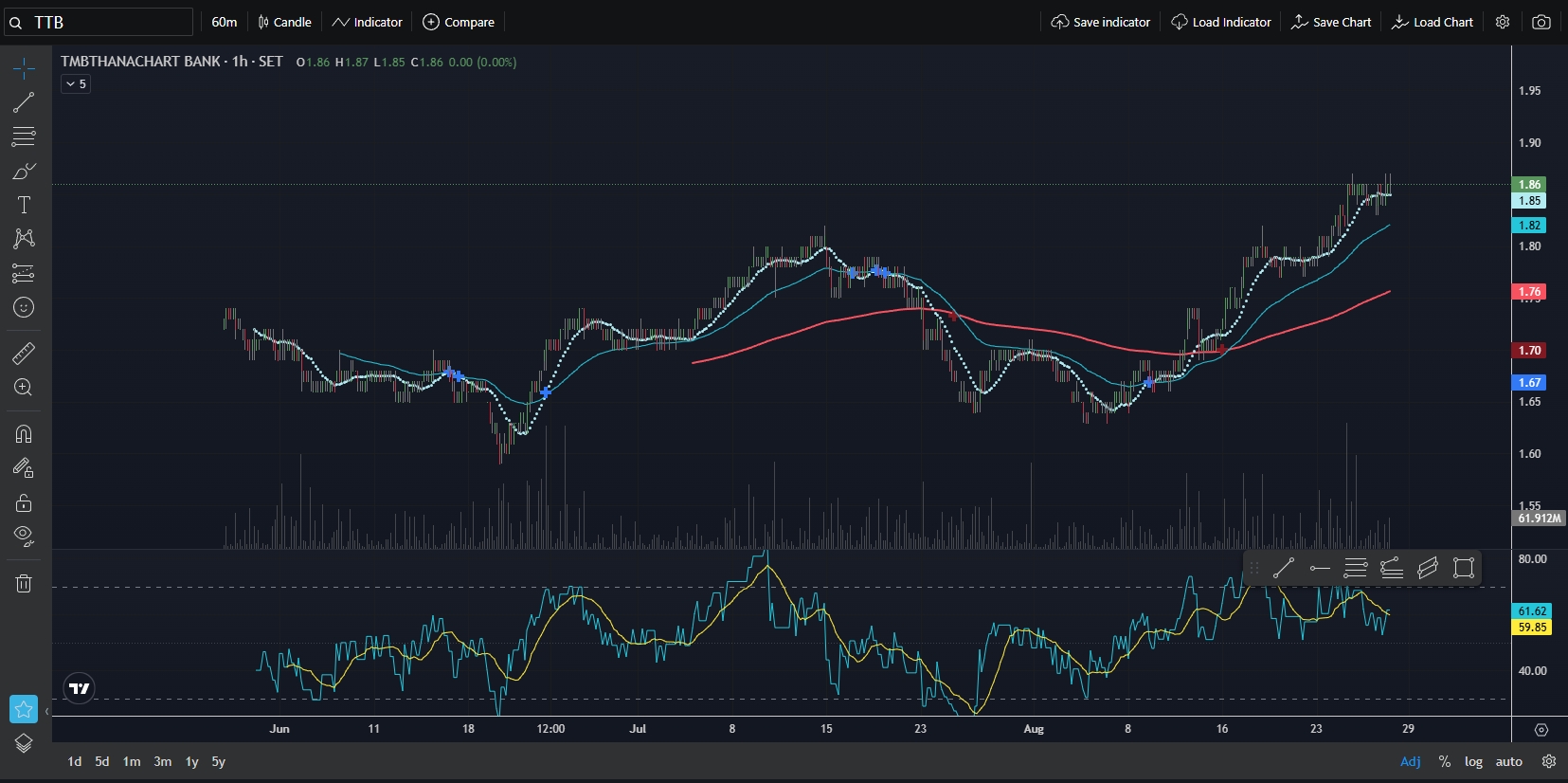
Task: Toggle hide all drawings eye icon
Action: pyautogui.click(x=24, y=537)
